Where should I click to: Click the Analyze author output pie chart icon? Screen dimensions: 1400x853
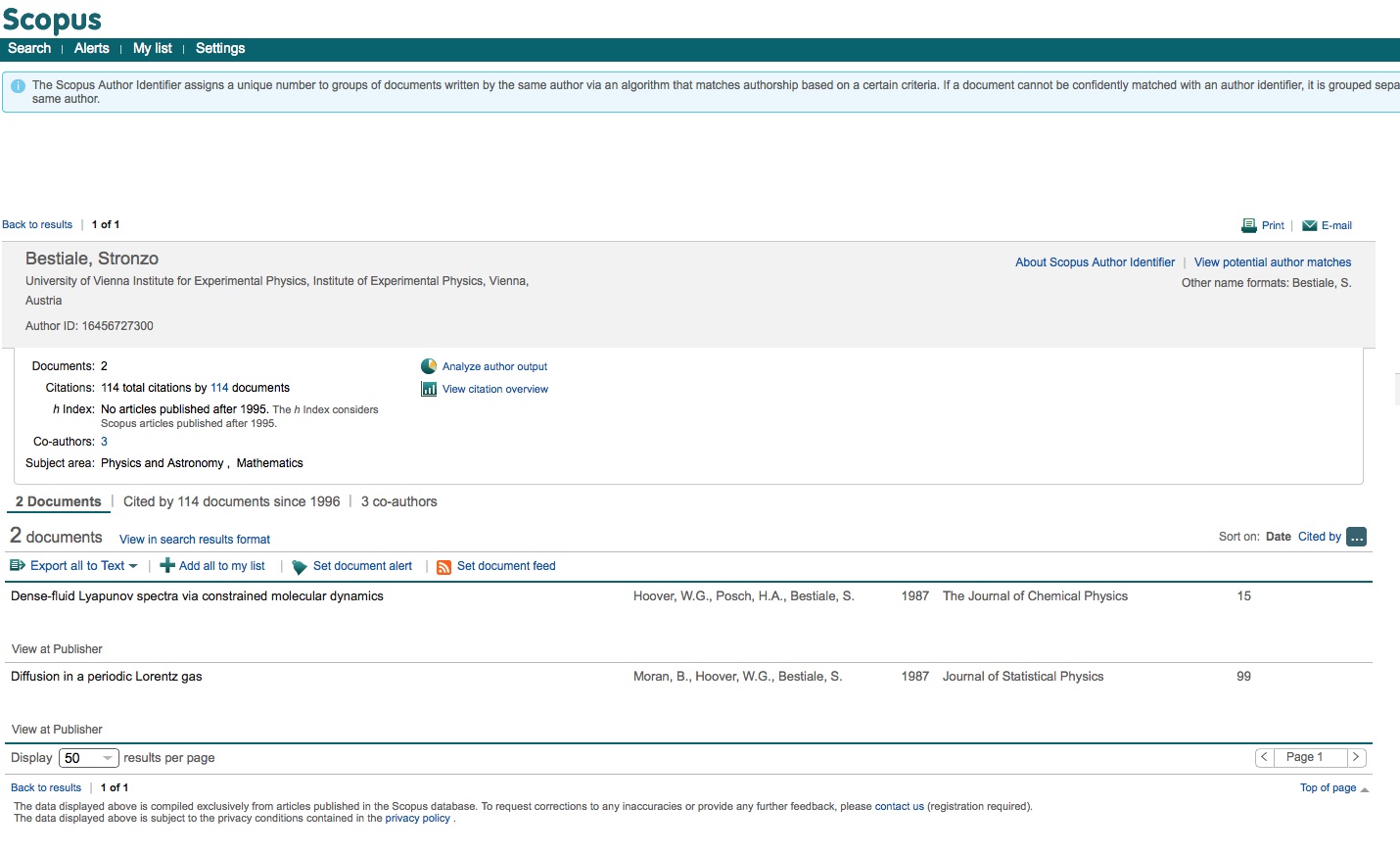[429, 366]
